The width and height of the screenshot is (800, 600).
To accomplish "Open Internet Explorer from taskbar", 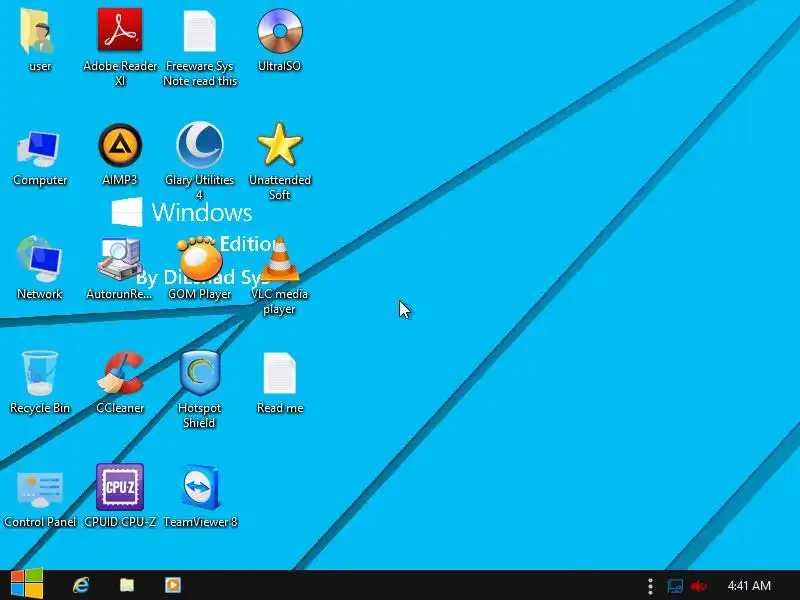I will pos(81,585).
